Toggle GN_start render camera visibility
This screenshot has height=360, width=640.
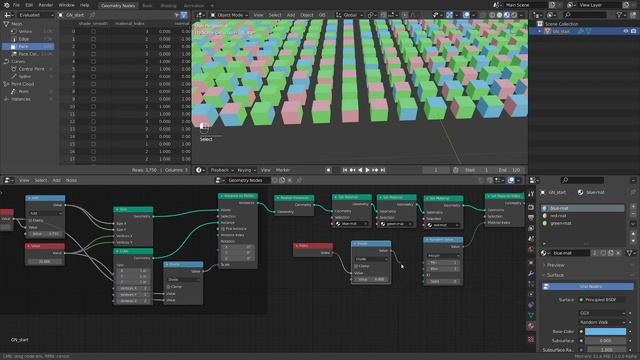tap(633, 31)
